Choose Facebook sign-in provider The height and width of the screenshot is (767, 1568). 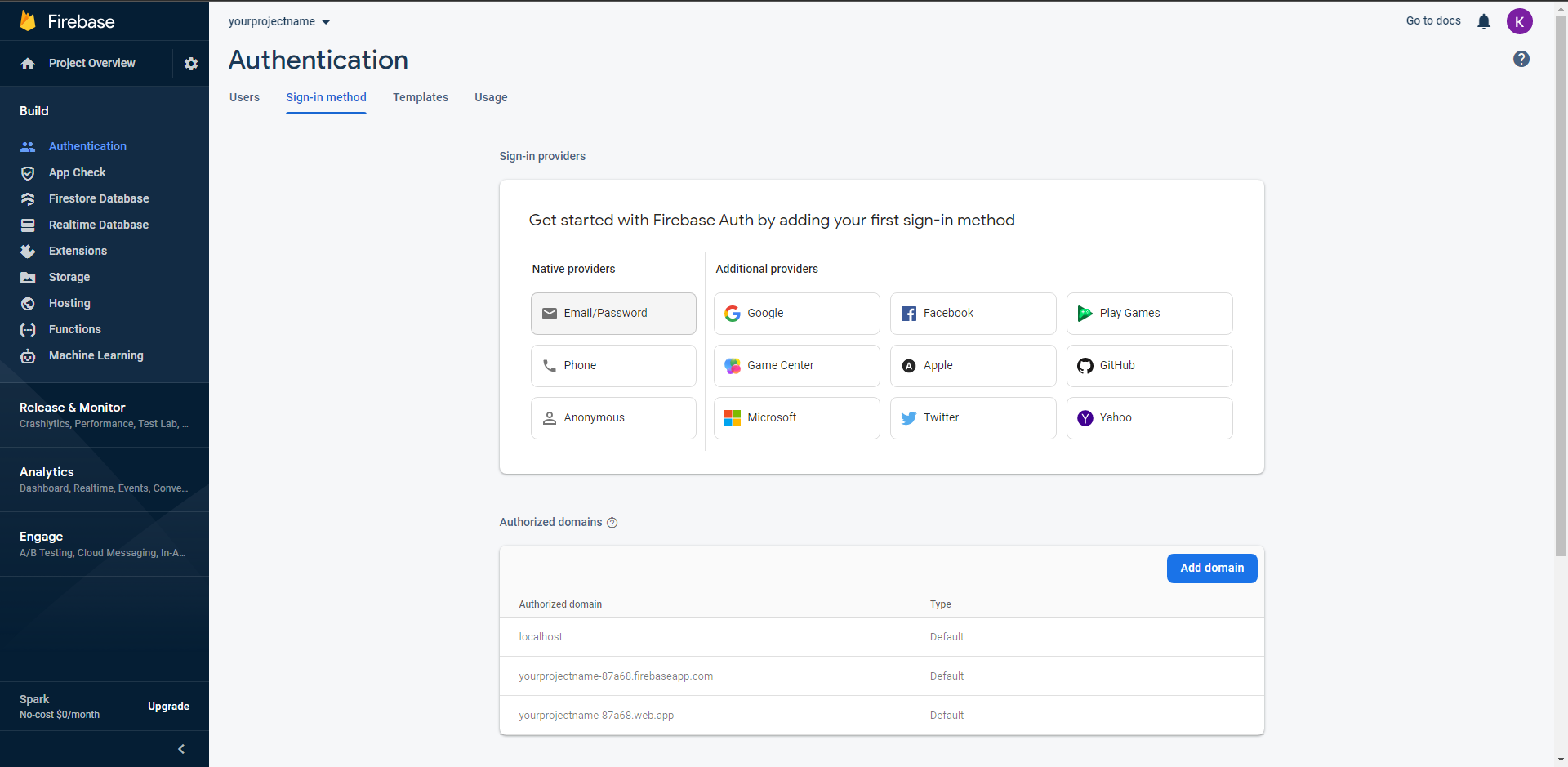coord(973,314)
